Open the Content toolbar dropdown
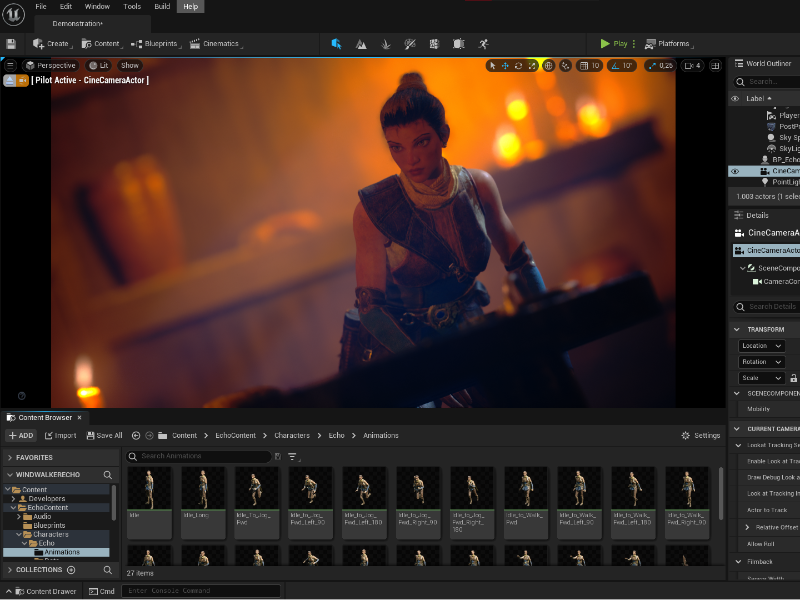800x600 pixels. pyautogui.click(x=102, y=44)
